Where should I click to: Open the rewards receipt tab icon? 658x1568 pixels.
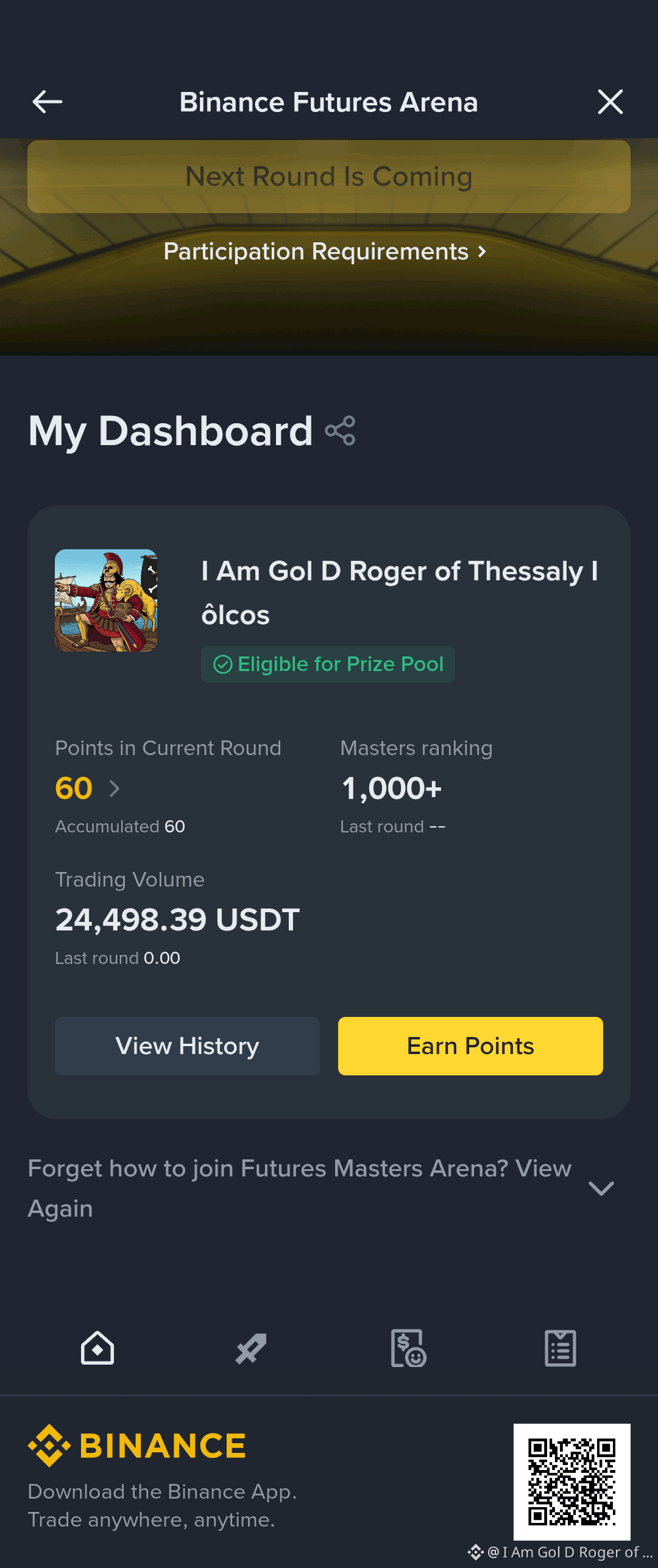408,1348
